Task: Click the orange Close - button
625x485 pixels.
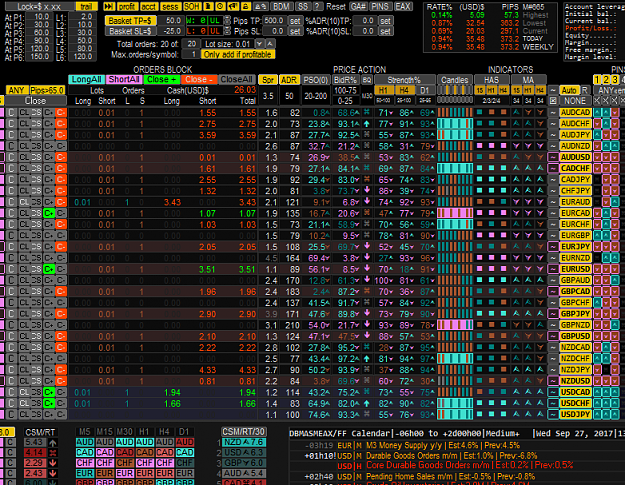Action: click(199, 79)
